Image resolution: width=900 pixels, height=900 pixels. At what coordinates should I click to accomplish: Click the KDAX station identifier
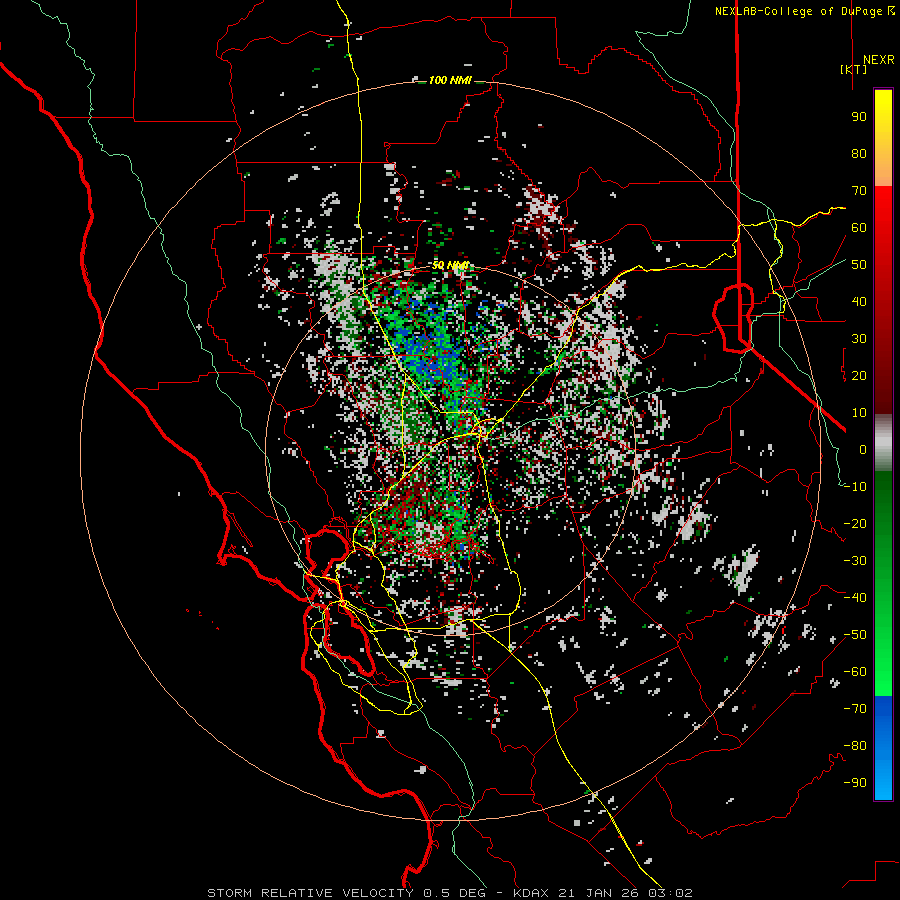531,893
